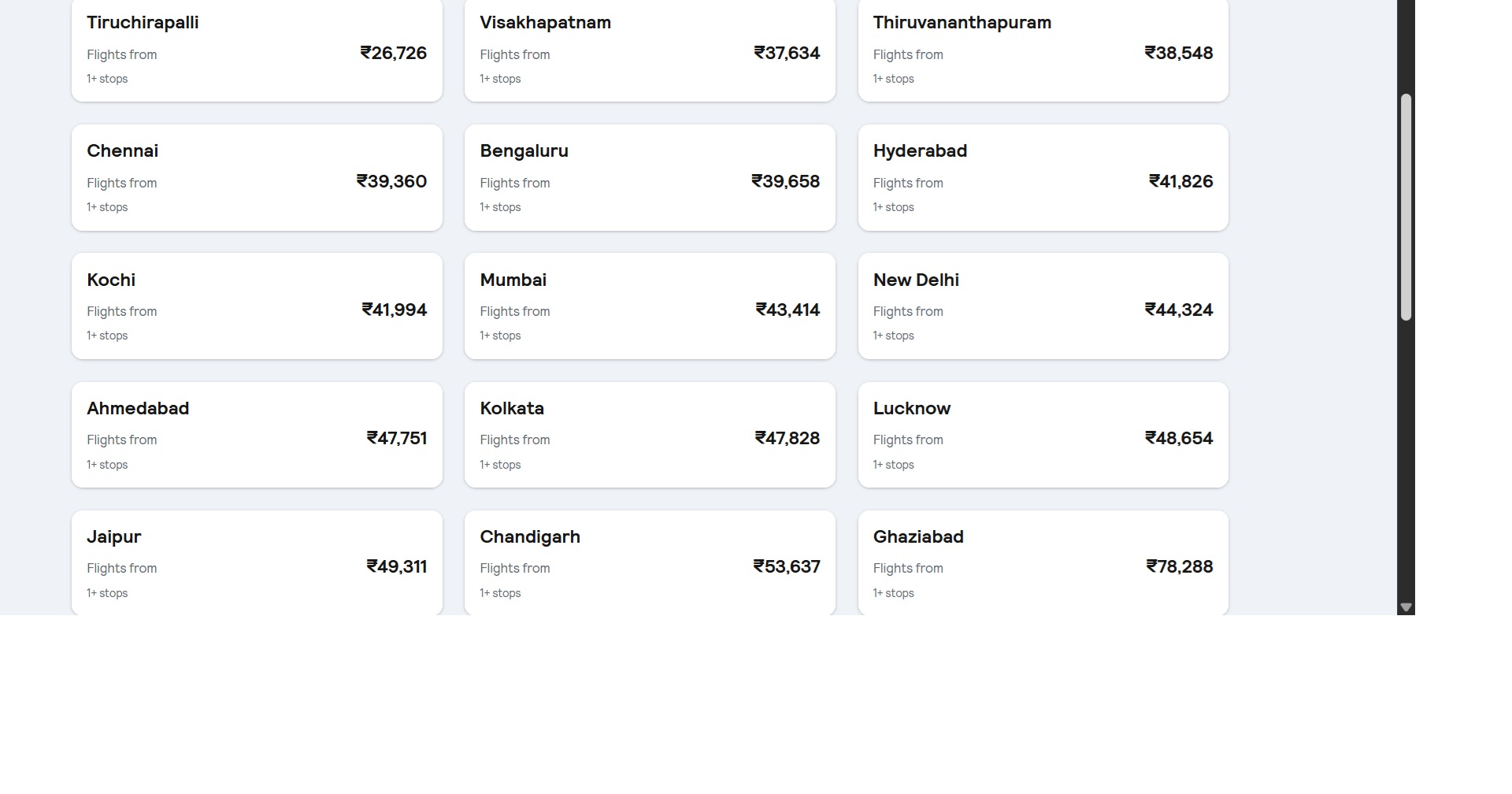
Task: Open the Jaipur destination card
Action: point(257,562)
